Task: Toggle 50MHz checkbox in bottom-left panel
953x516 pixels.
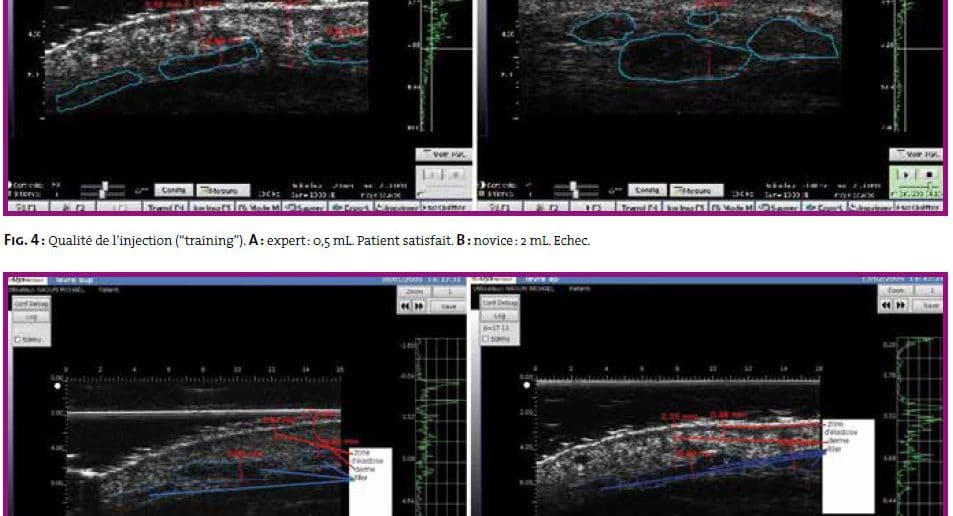Action: (x=19, y=339)
